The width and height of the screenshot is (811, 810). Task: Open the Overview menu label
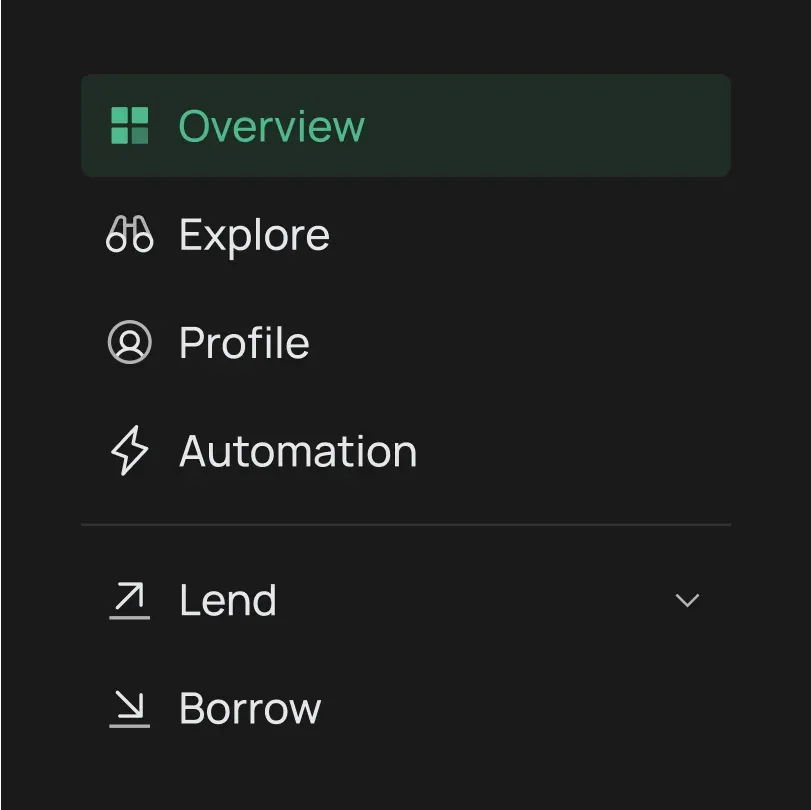[x=272, y=126]
